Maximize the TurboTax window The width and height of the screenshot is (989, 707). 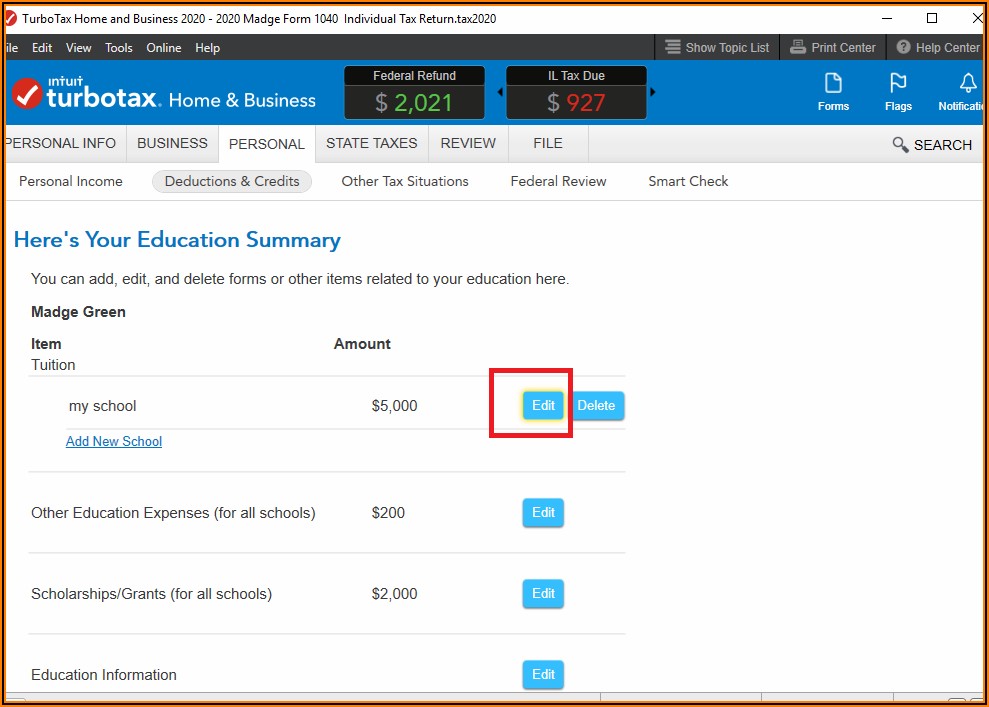932,18
